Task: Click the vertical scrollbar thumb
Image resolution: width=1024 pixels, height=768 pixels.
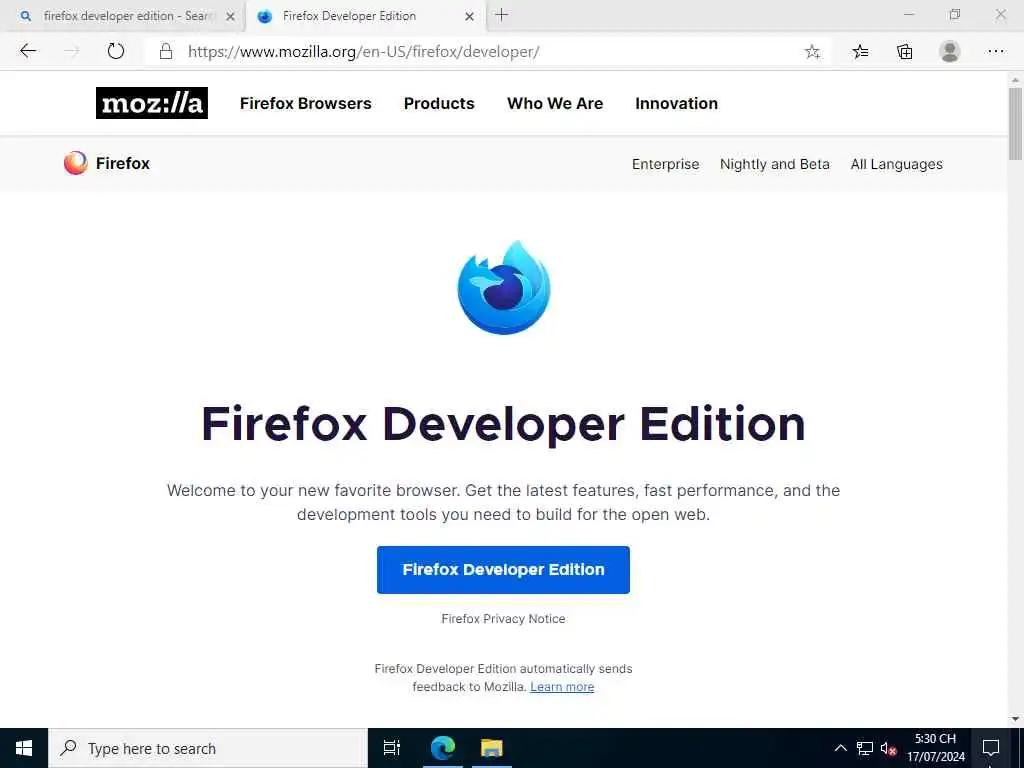Action: click(x=1015, y=123)
